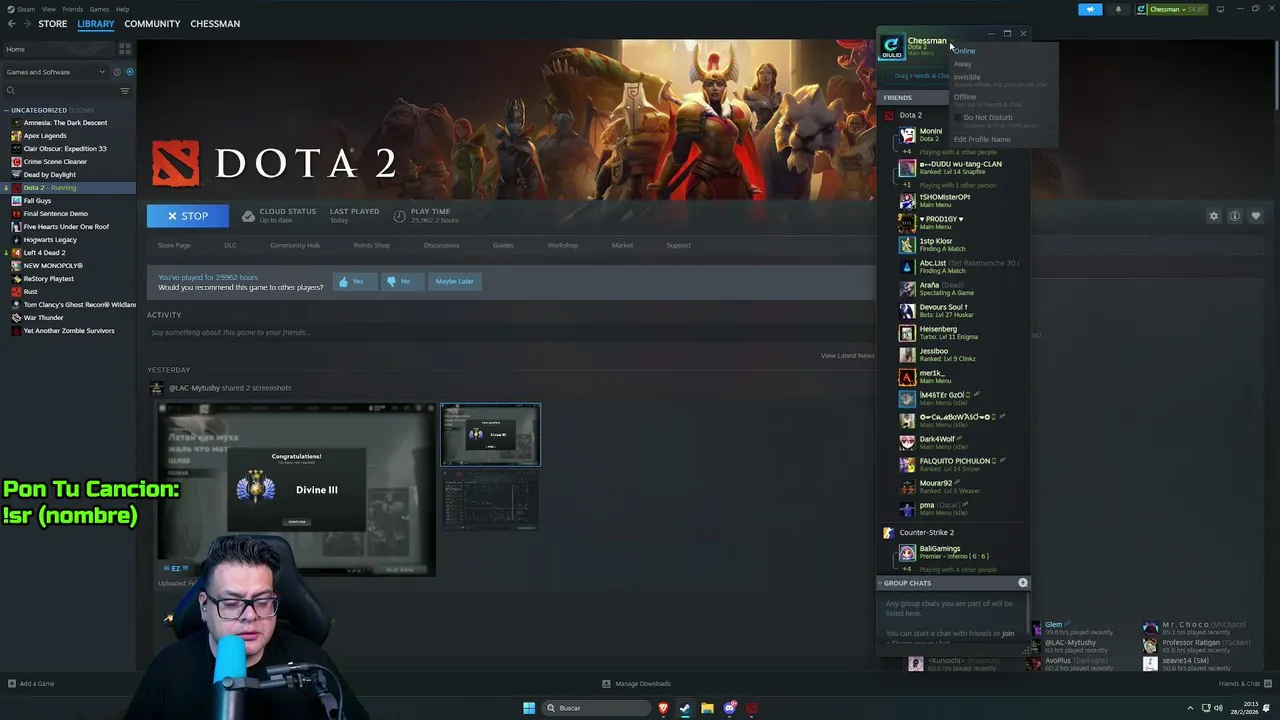Click Rust game icon in library

click(16, 292)
